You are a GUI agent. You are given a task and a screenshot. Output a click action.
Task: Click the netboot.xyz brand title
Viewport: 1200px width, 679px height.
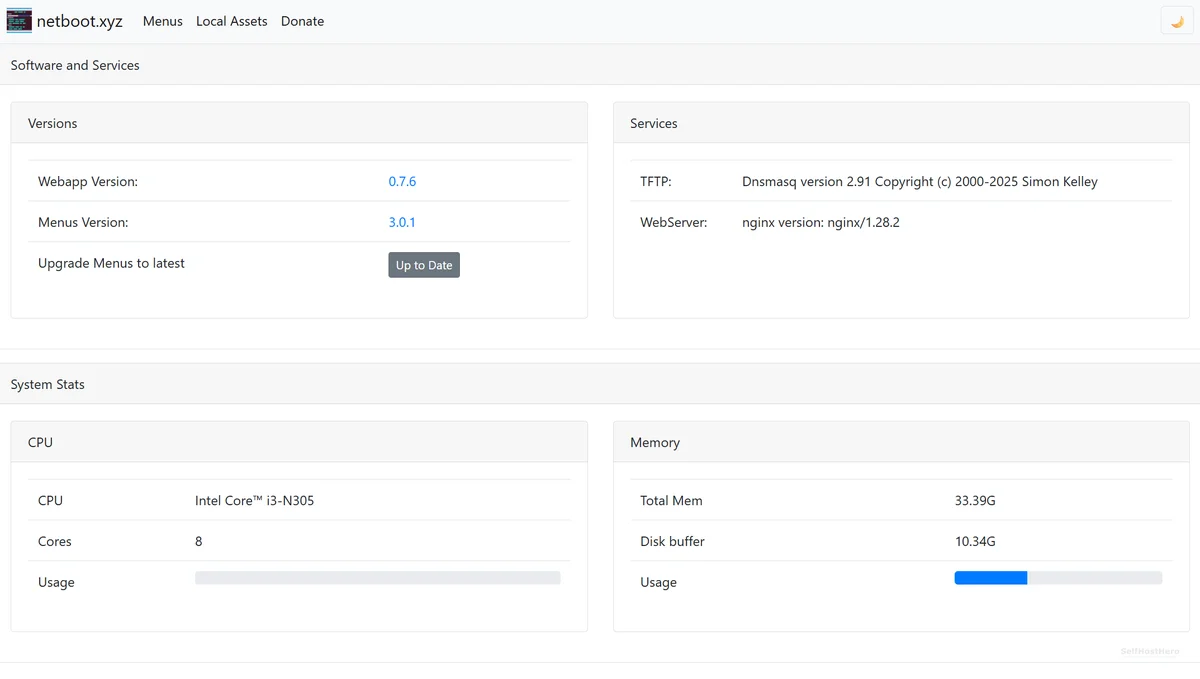[80, 21]
